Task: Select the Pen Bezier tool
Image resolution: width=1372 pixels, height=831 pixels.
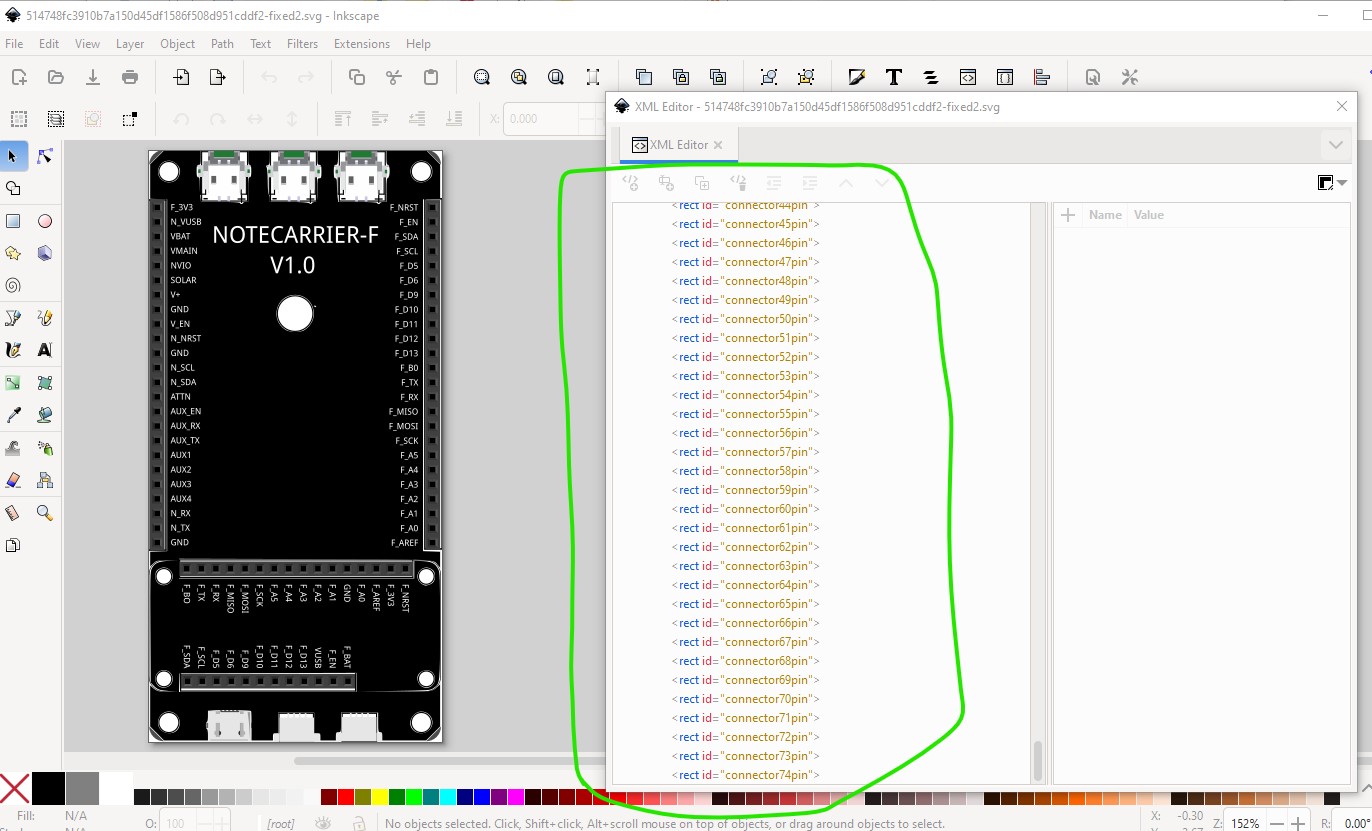Action: click(13, 318)
